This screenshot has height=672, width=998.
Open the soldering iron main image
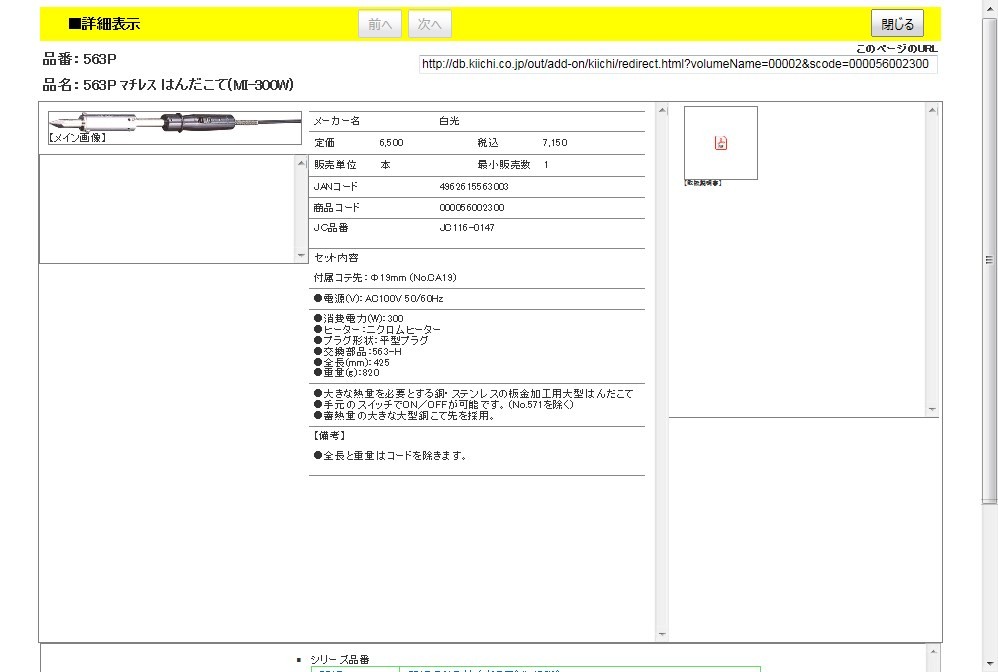pyautogui.click(x=174, y=124)
